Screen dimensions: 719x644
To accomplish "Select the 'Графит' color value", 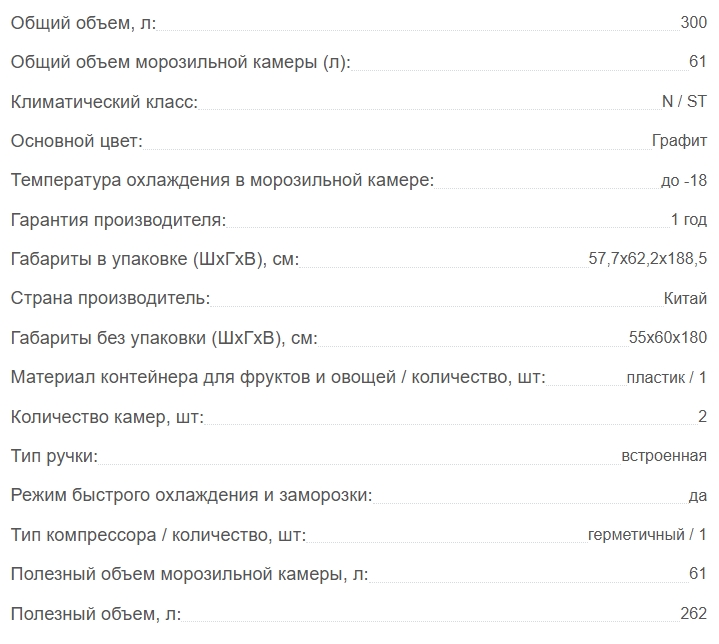I will point(679,141).
